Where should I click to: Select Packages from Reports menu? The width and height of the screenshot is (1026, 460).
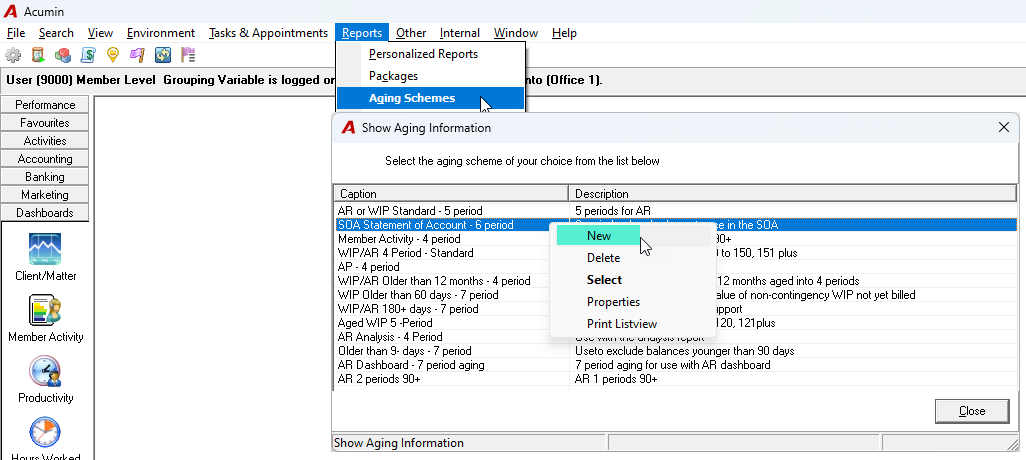pyautogui.click(x=430, y=76)
